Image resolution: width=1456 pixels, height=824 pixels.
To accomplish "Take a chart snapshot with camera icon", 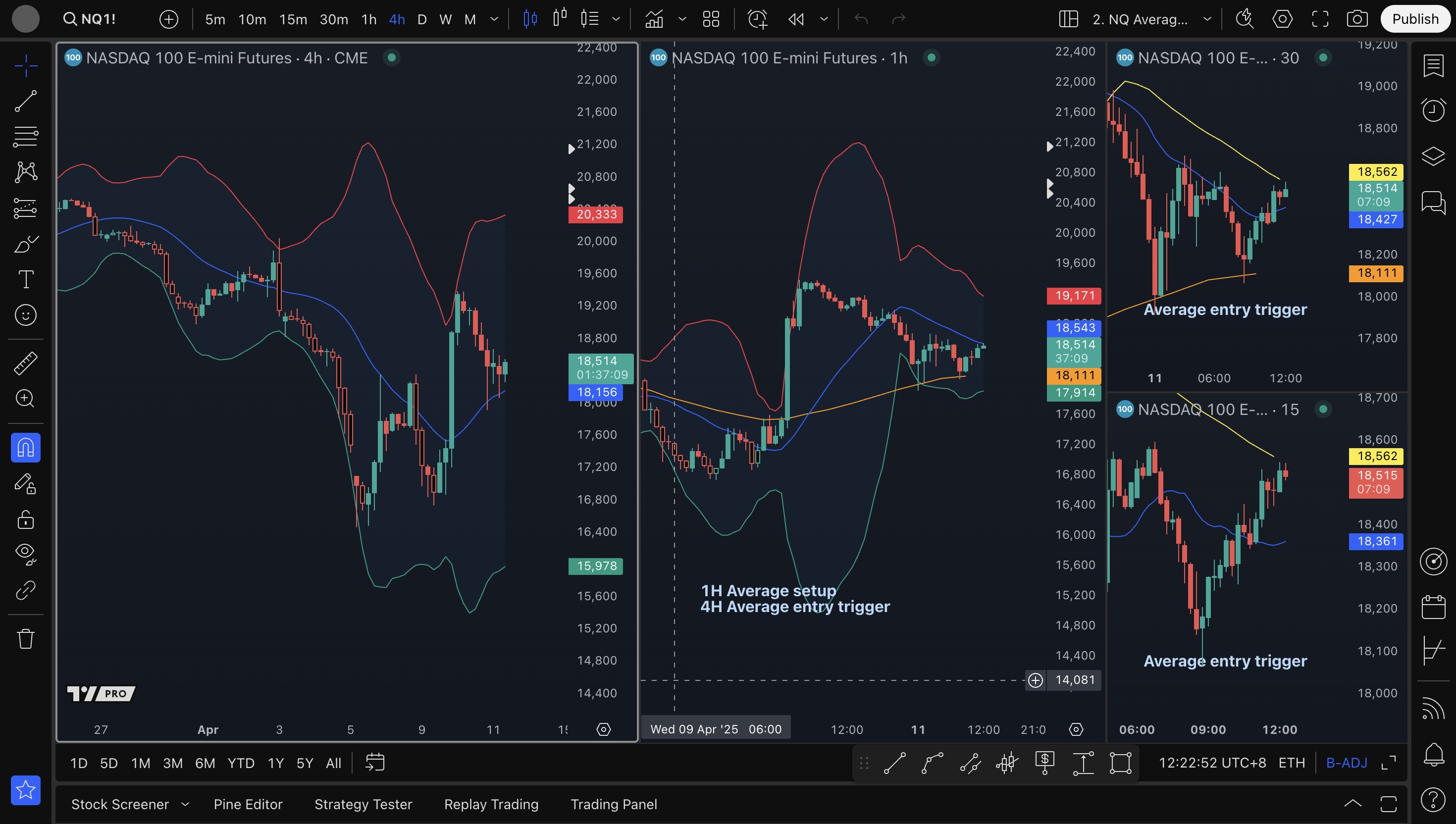I will pyautogui.click(x=1357, y=19).
